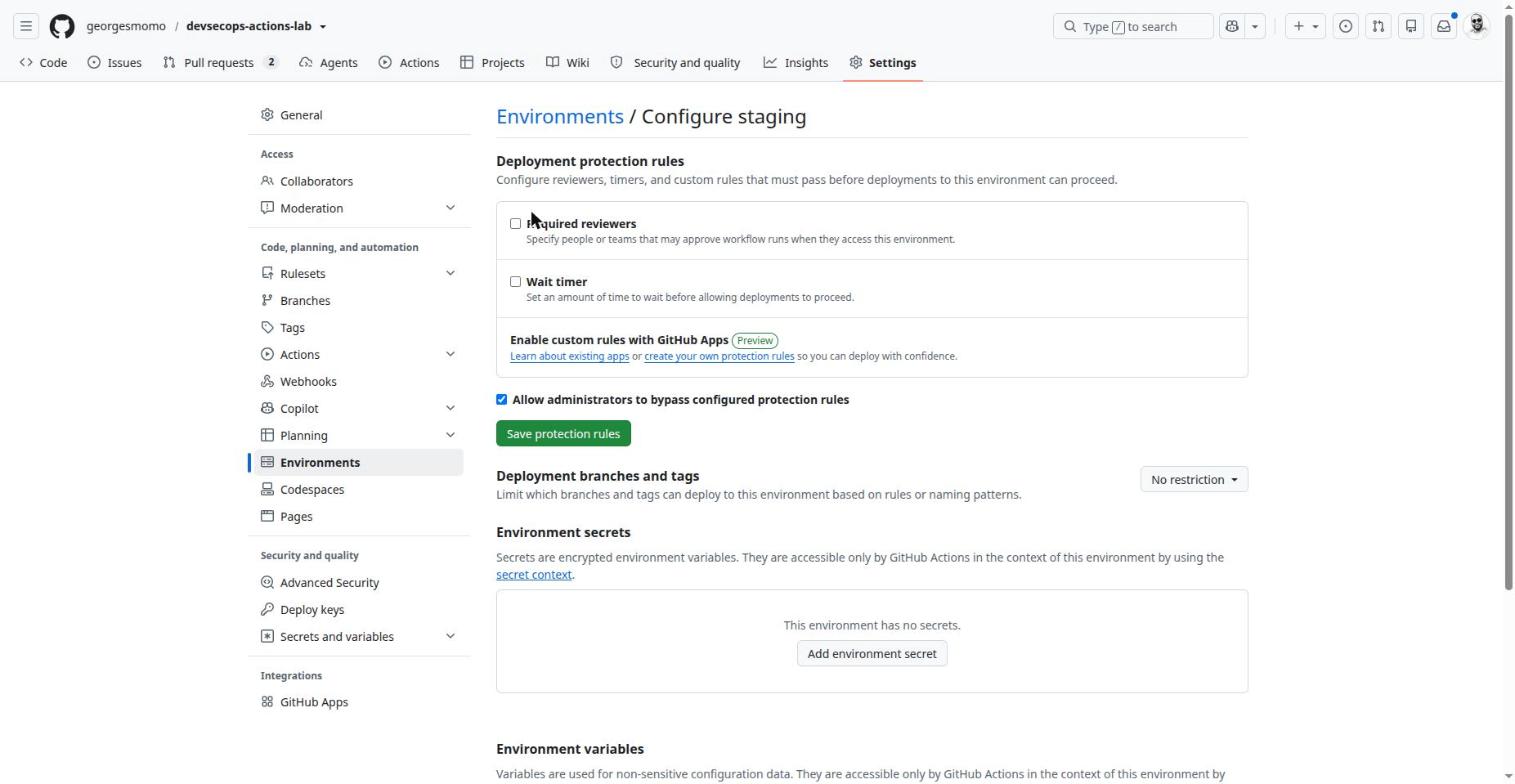Uncheck Allow administrators to bypass protection rules
Viewport: 1515px width, 784px height.
click(x=502, y=400)
